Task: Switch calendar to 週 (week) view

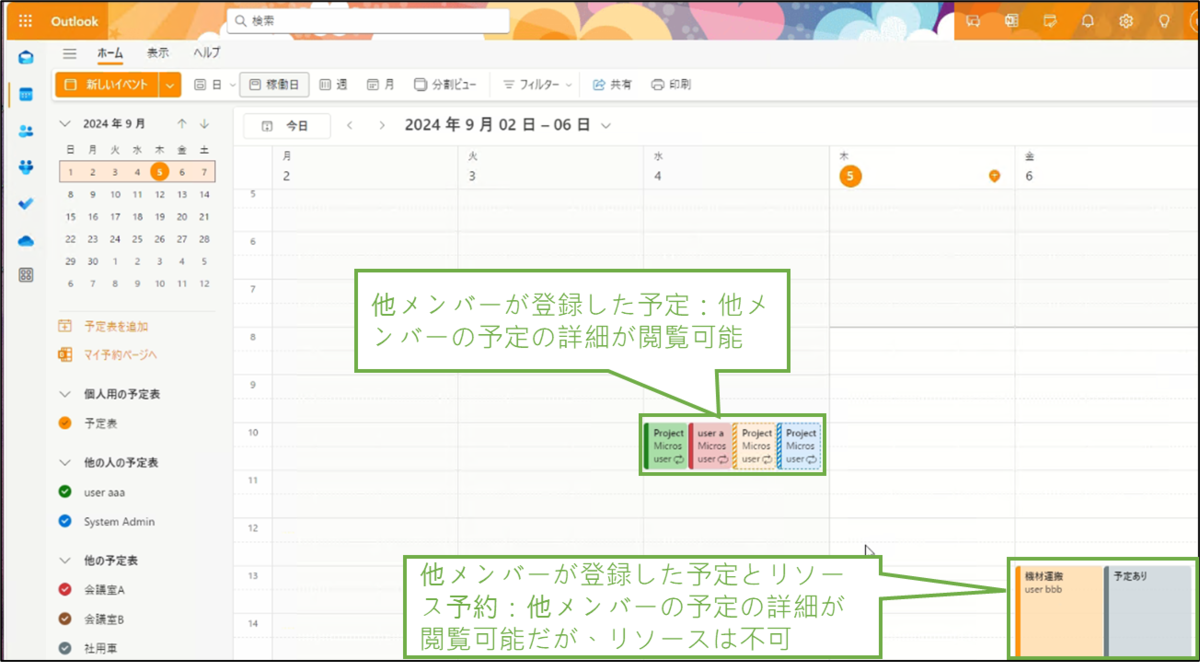Action: point(333,84)
